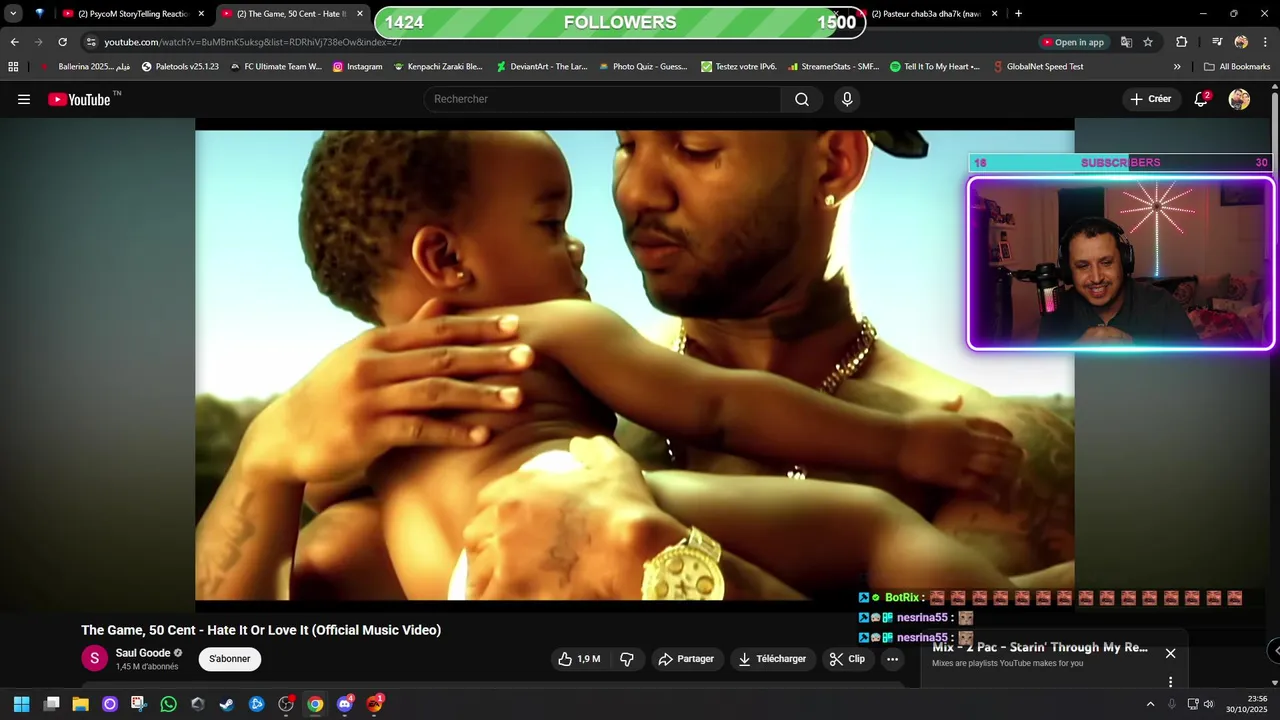
Task: Click the S'abonner subscribe button
Action: (x=230, y=659)
